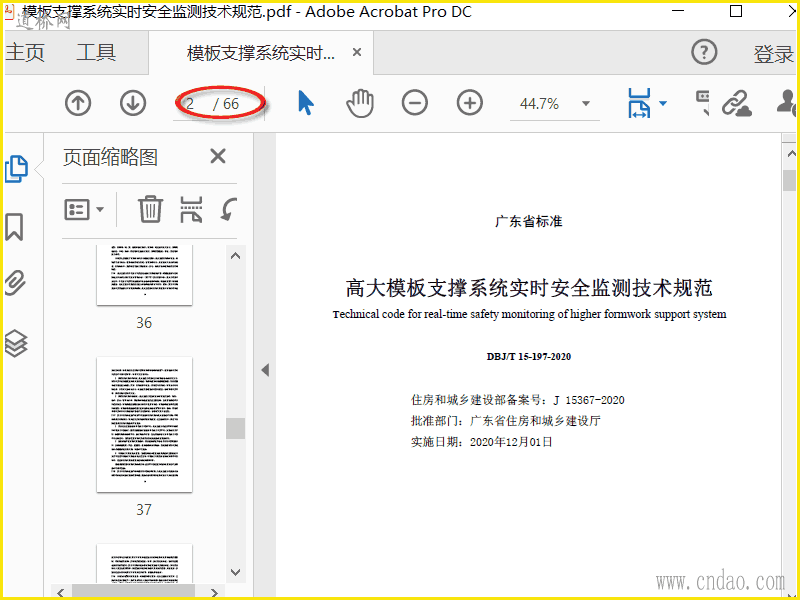Select page 37 thumbnail

click(144, 424)
